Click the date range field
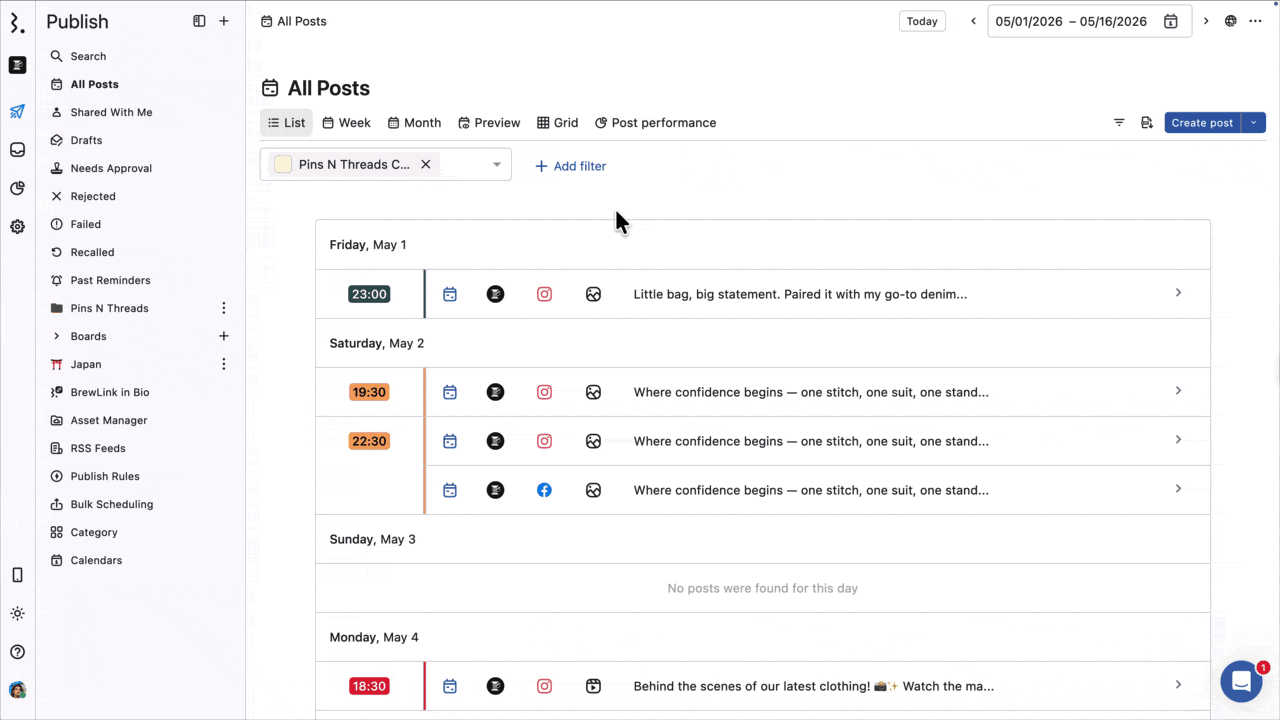The height and width of the screenshot is (720, 1280). pyautogui.click(x=1071, y=21)
